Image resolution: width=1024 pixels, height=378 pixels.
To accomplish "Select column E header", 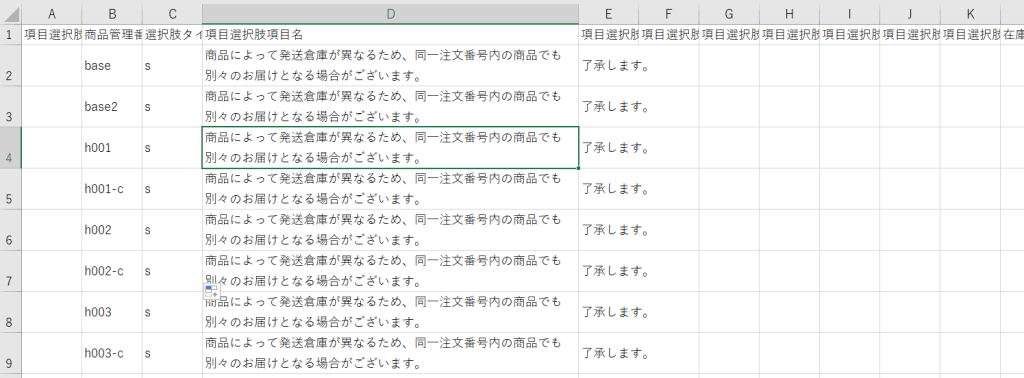I will pos(608,14).
